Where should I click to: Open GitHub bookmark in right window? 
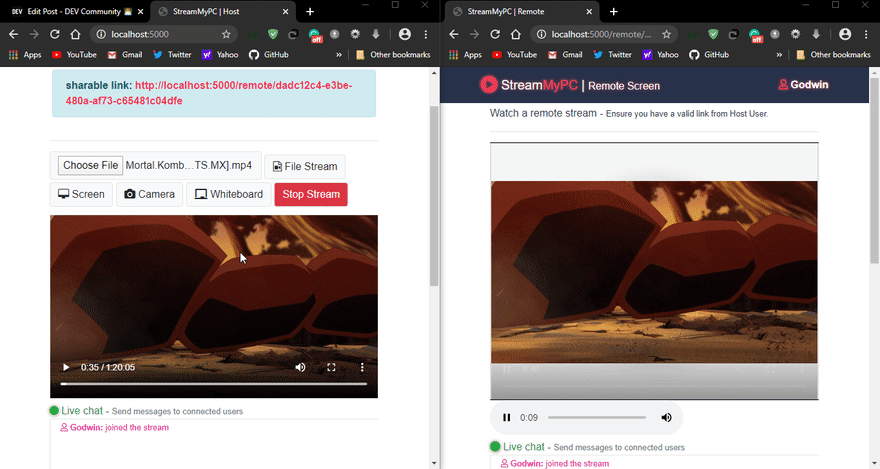[x=709, y=54]
